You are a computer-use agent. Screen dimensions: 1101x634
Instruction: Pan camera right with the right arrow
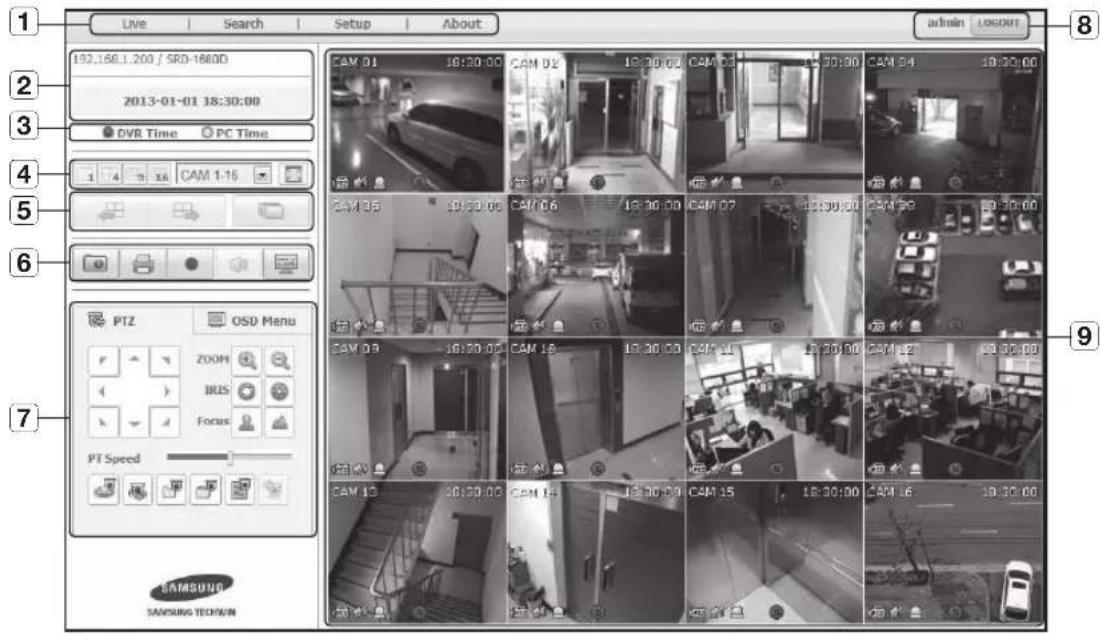[x=166, y=392]
